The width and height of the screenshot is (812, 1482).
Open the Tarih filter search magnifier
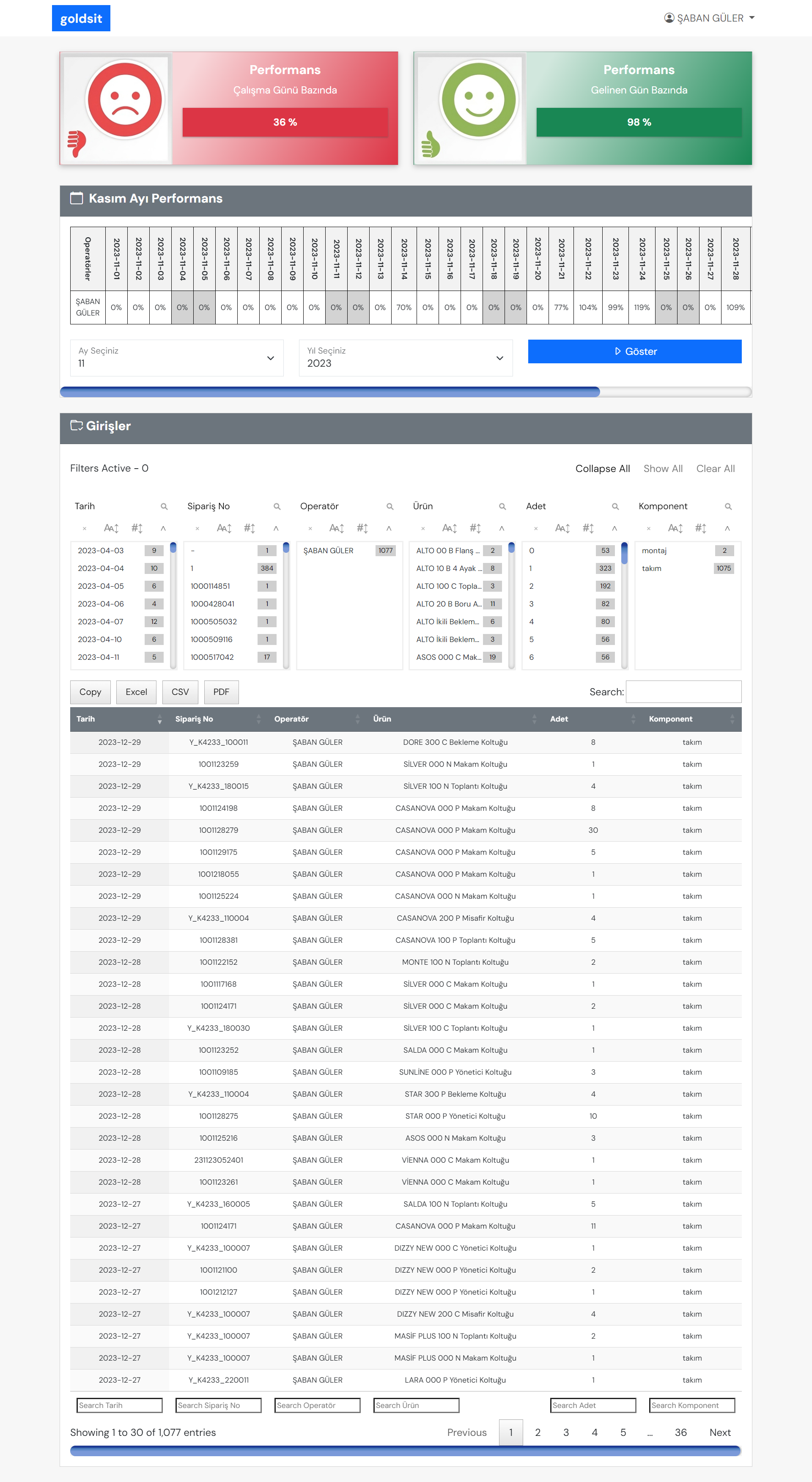pyautogui.click(x=164, y=506)
